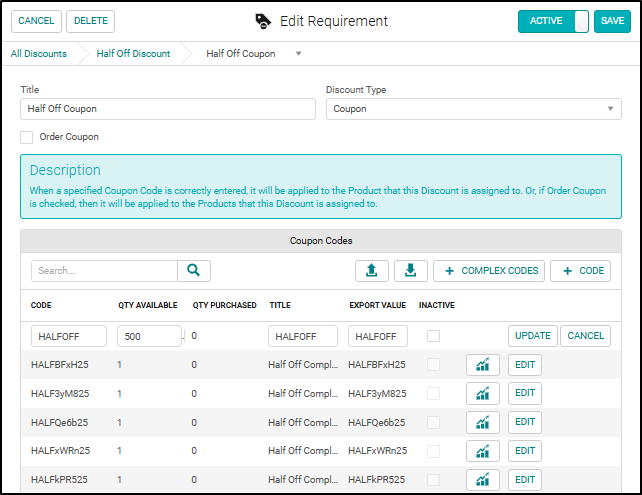View statistics chart for HALFxWRn25

483,451
